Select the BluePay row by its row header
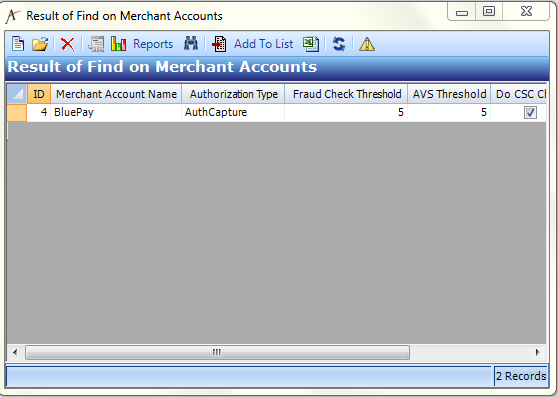 tap(17, 113)
